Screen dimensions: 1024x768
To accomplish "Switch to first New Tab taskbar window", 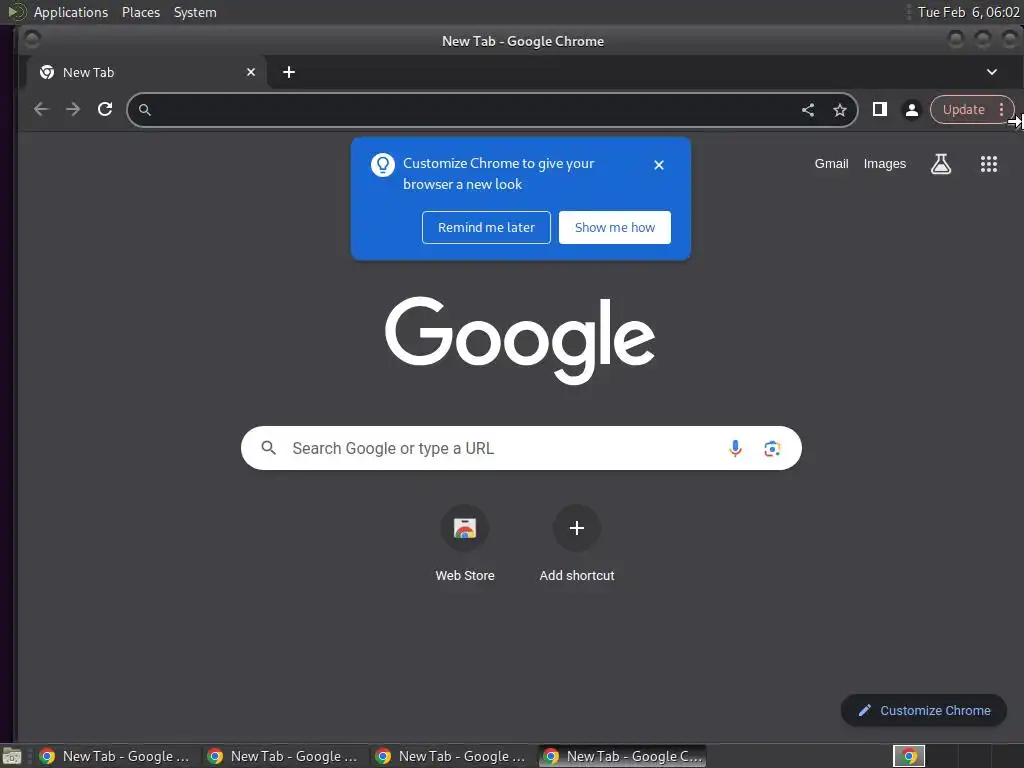I will (x=116, y=756).
